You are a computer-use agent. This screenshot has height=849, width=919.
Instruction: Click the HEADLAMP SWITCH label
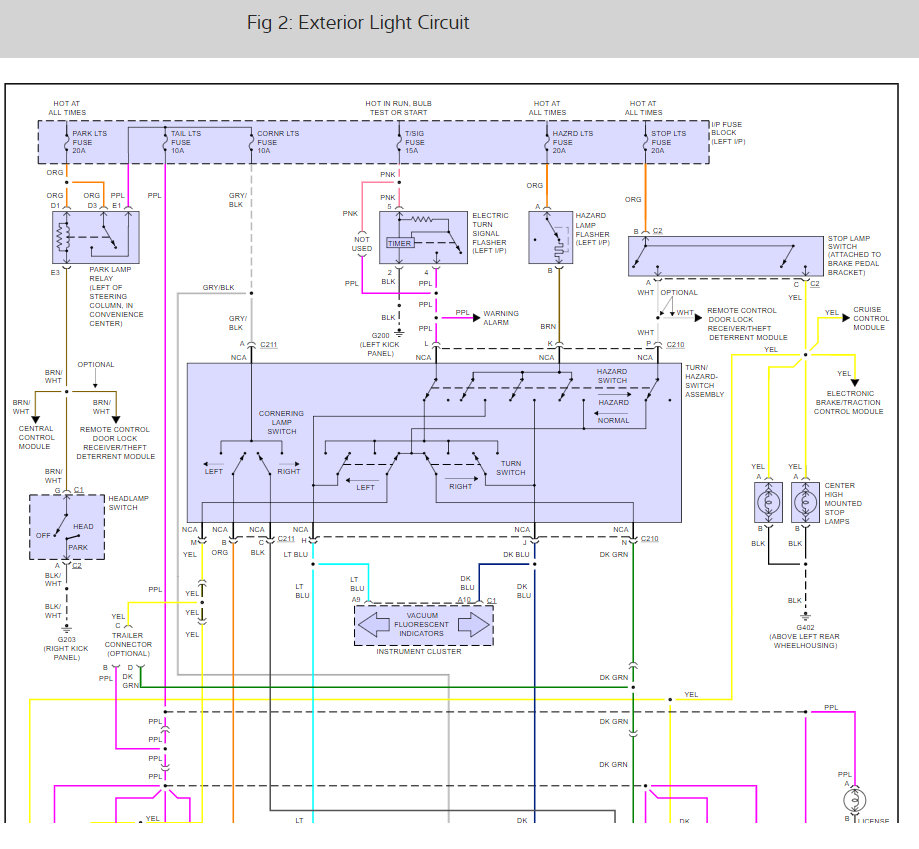pos(128,503)
